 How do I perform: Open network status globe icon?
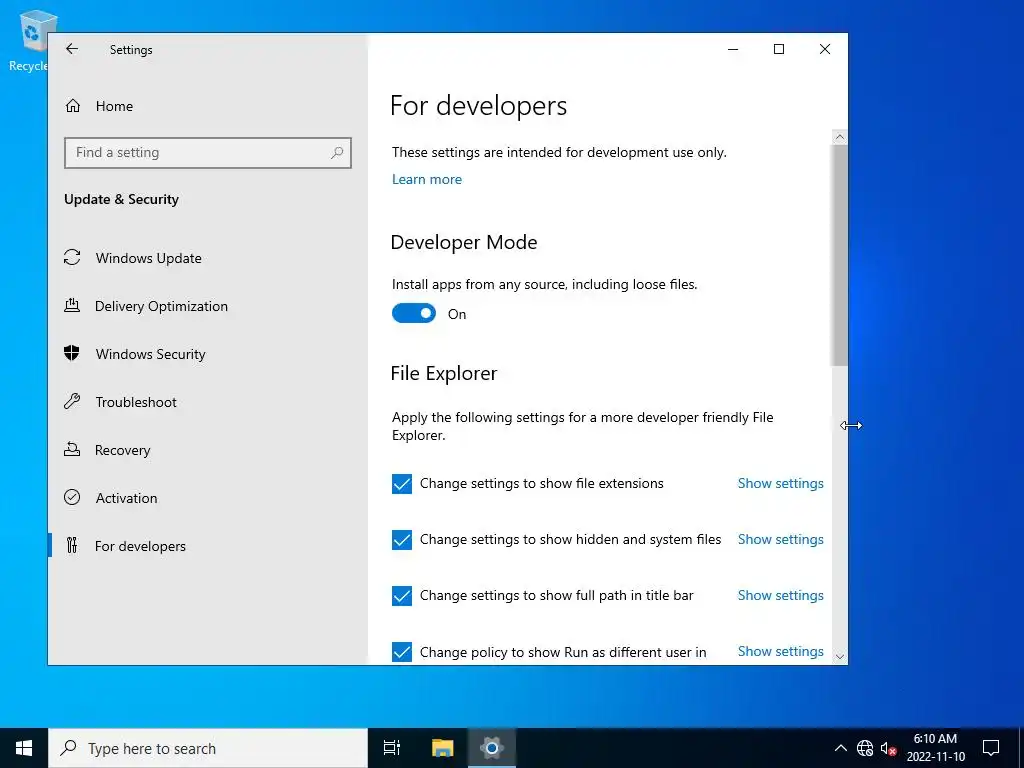(865, 748)
